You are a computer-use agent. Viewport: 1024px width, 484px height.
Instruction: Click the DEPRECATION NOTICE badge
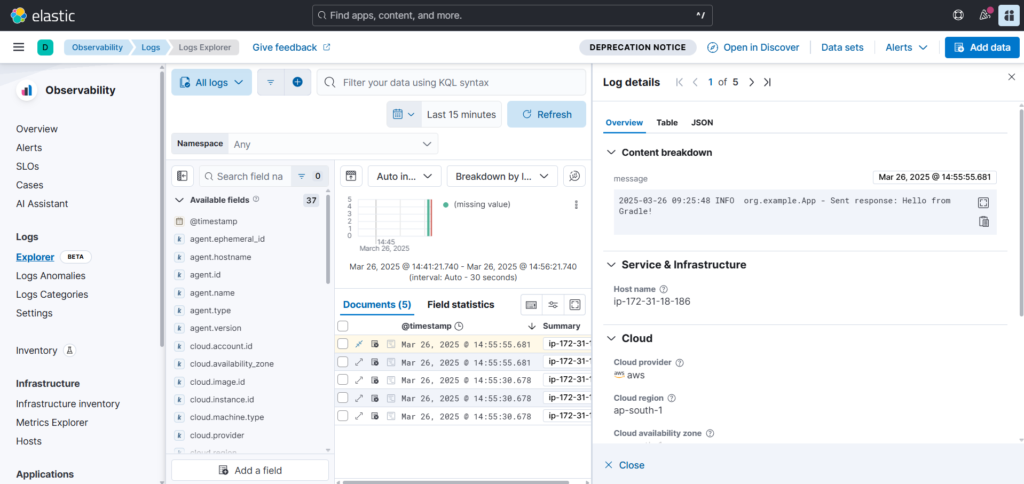(x=637, y=47)
